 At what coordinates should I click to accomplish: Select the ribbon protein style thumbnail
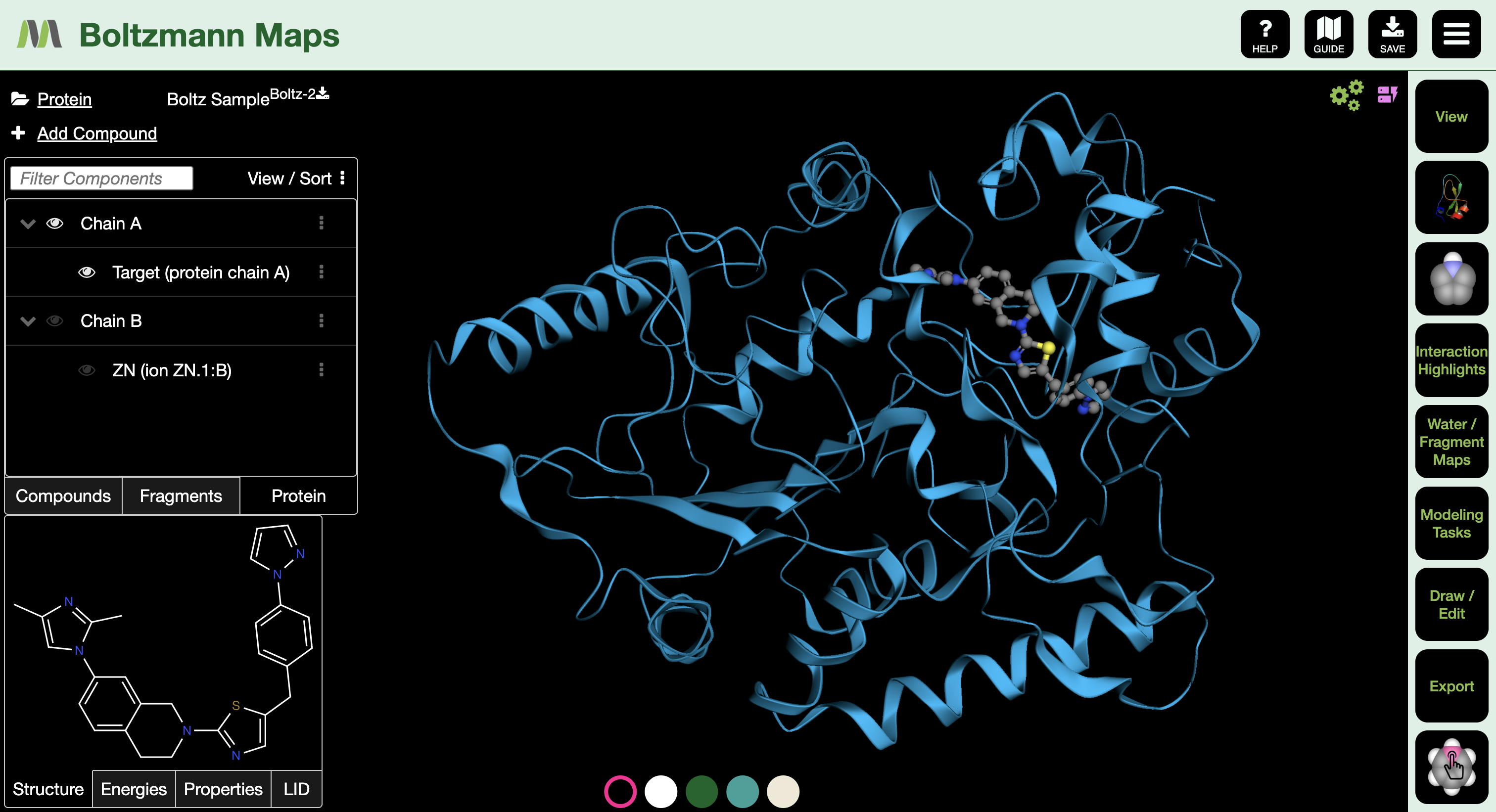coord(1451,197)
